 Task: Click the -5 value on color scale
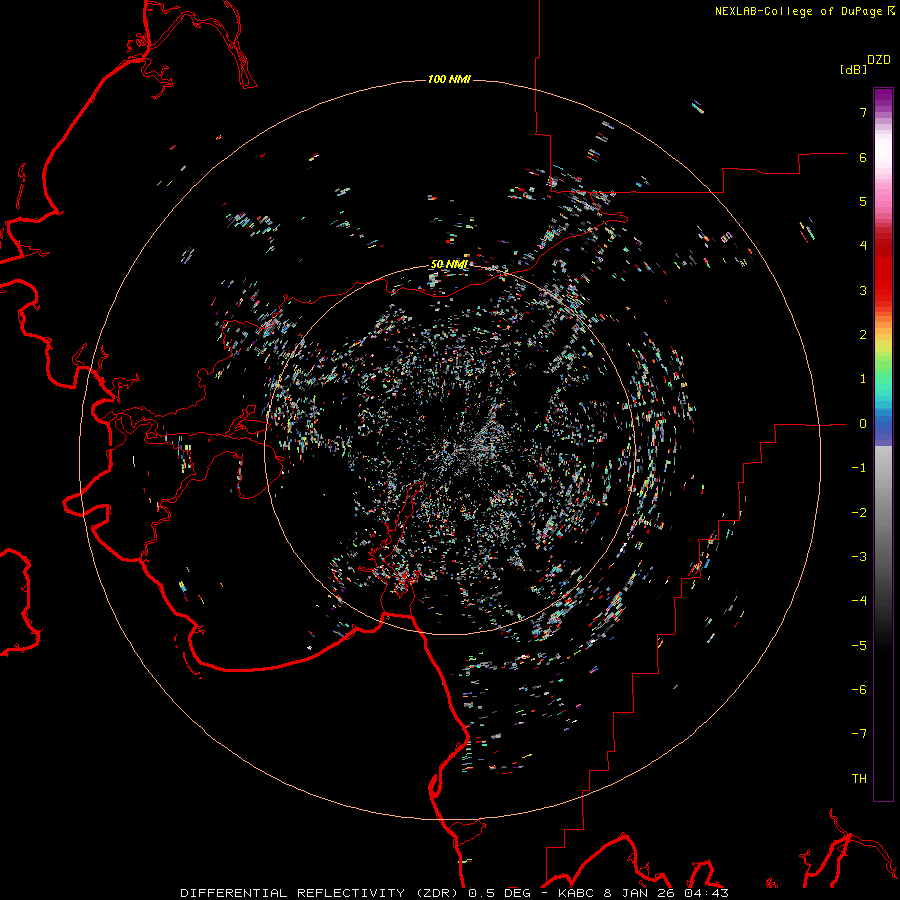tap(859, 646)
